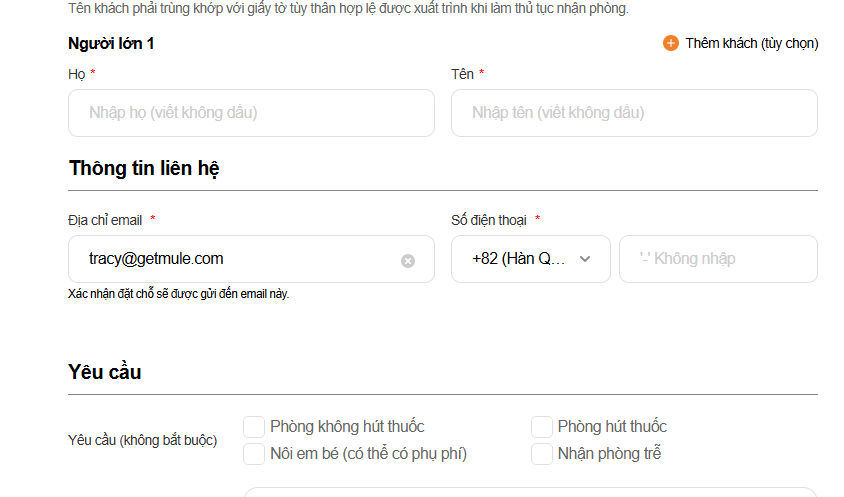Screen dimensions: 844x497
Task: Clear the email field with the X icon
Action: [x=408, y=261]
